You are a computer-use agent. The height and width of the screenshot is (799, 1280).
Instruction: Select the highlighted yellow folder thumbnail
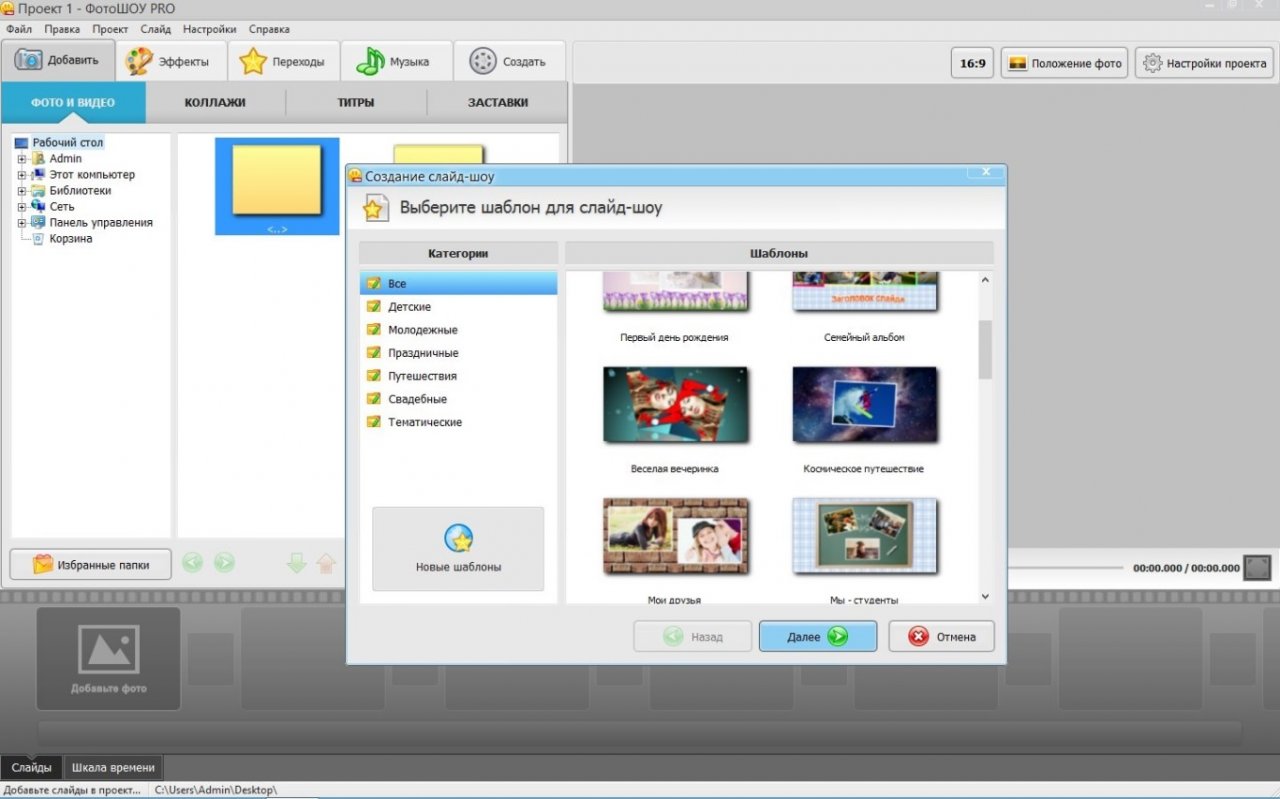(277, 186)
